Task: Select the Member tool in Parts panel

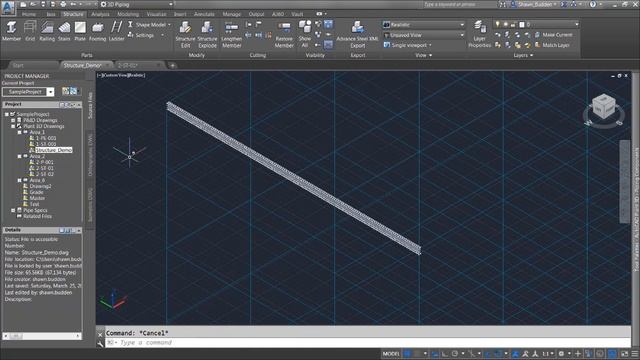Action: coord(11,31)
